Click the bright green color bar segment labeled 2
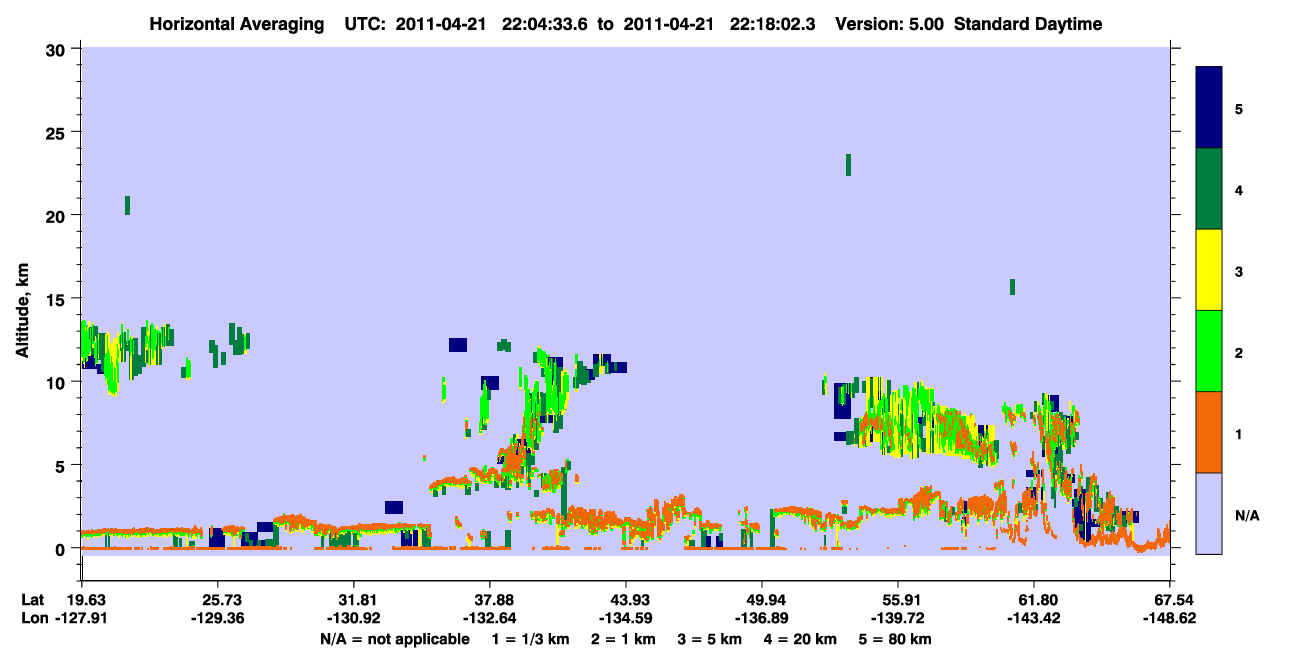 (1209, 351)
